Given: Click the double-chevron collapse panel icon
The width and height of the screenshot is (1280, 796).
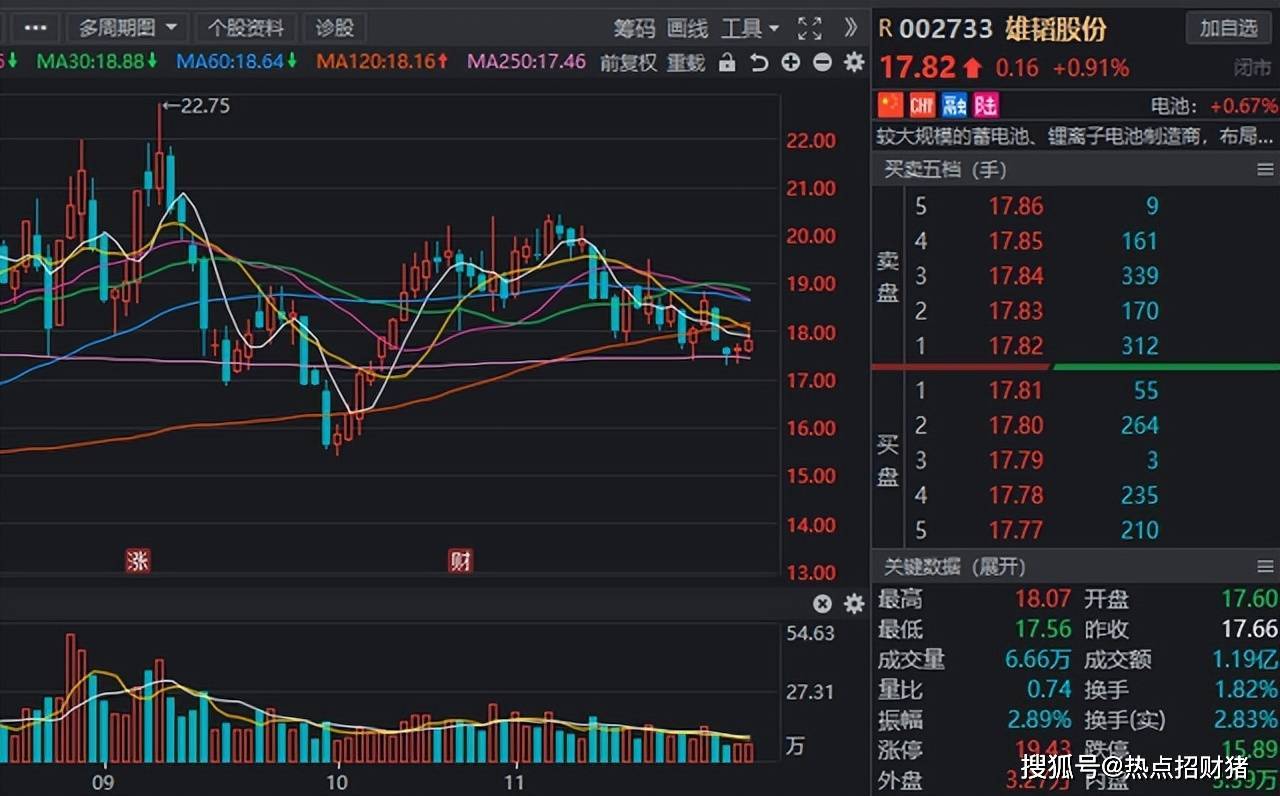Looking at the screenshot, I should pyautogui.click(x=851, y=28).
